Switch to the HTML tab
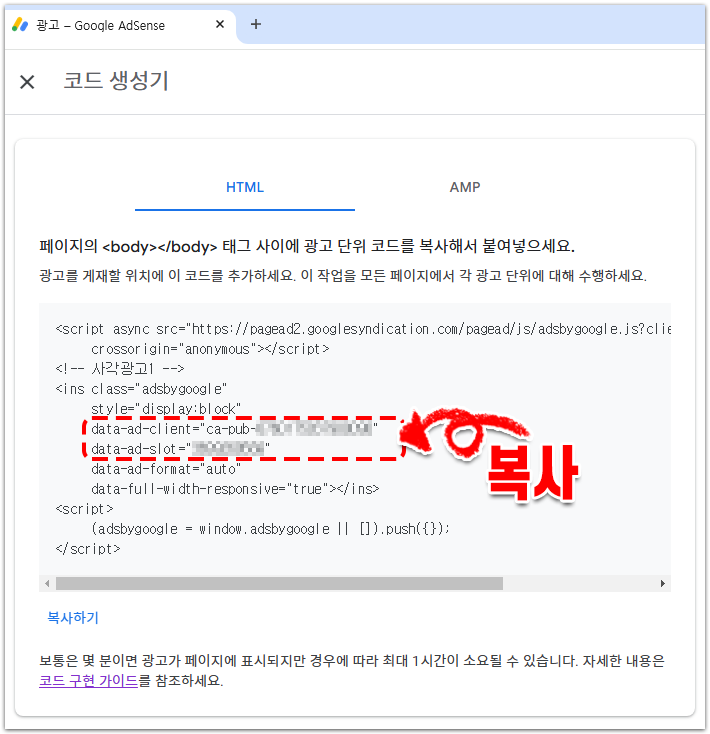 (245, 187)
